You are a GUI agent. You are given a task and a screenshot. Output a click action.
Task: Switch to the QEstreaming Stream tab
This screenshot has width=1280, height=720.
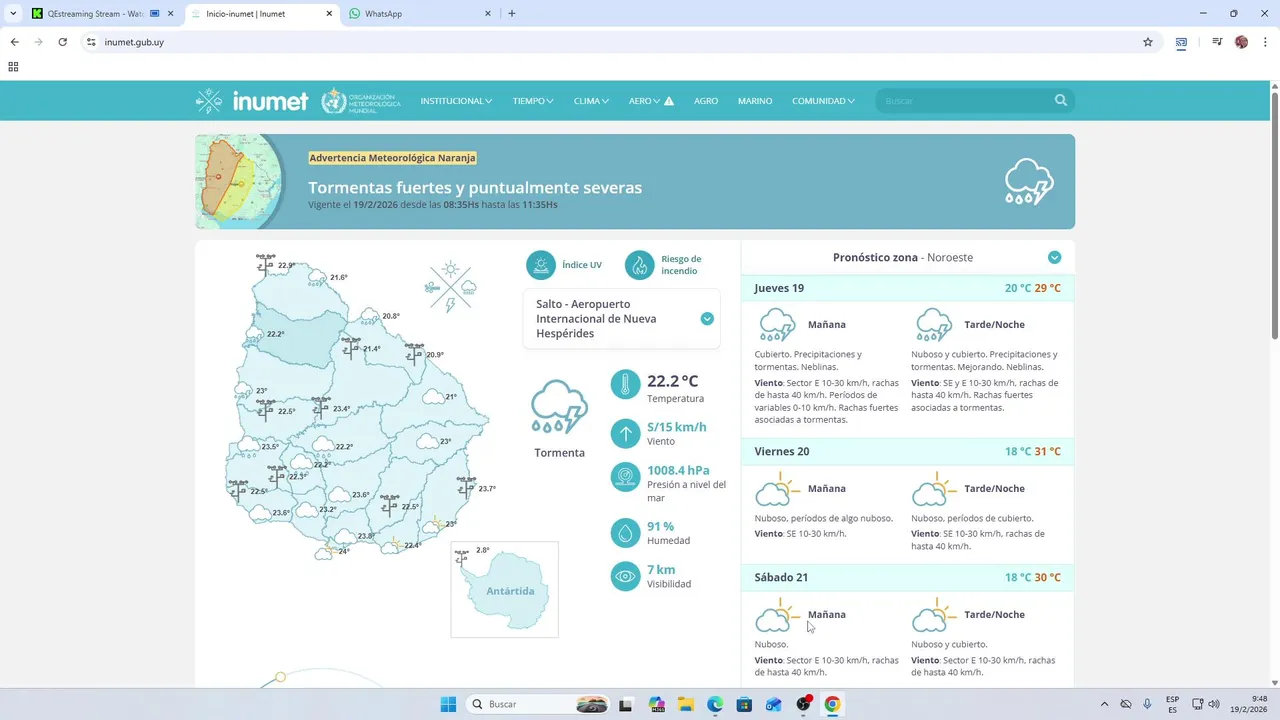(x=102, y=14)
